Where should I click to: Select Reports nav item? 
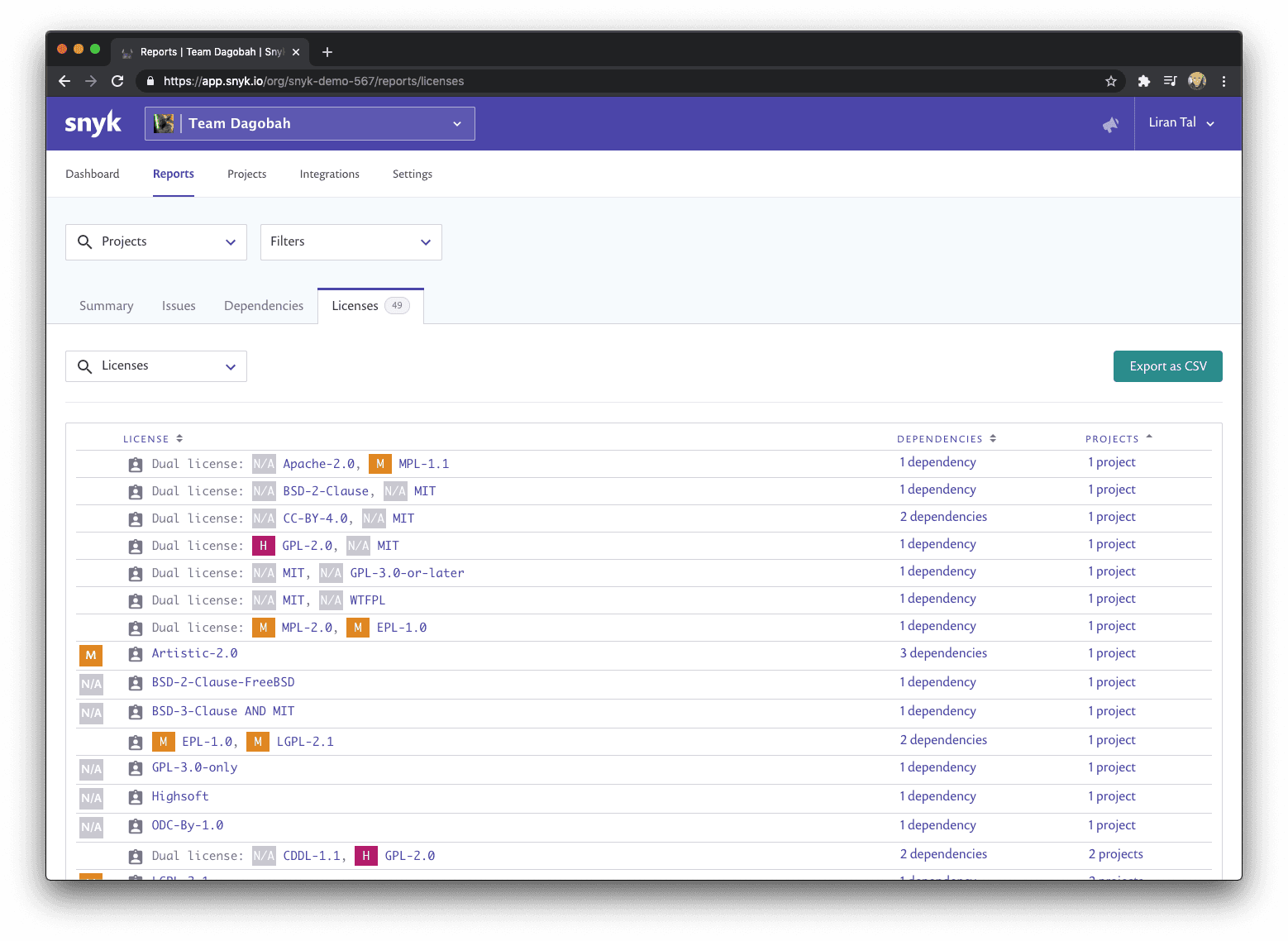tap(174, 174)
